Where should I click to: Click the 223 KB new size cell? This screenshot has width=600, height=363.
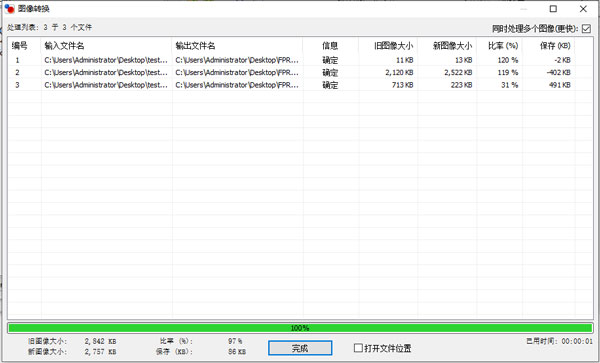pos(461,85)
